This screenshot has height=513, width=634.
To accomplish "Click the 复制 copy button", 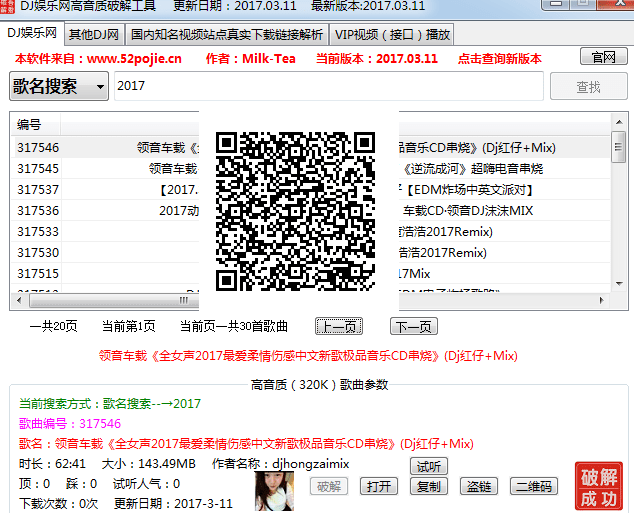I will point(428,486).
